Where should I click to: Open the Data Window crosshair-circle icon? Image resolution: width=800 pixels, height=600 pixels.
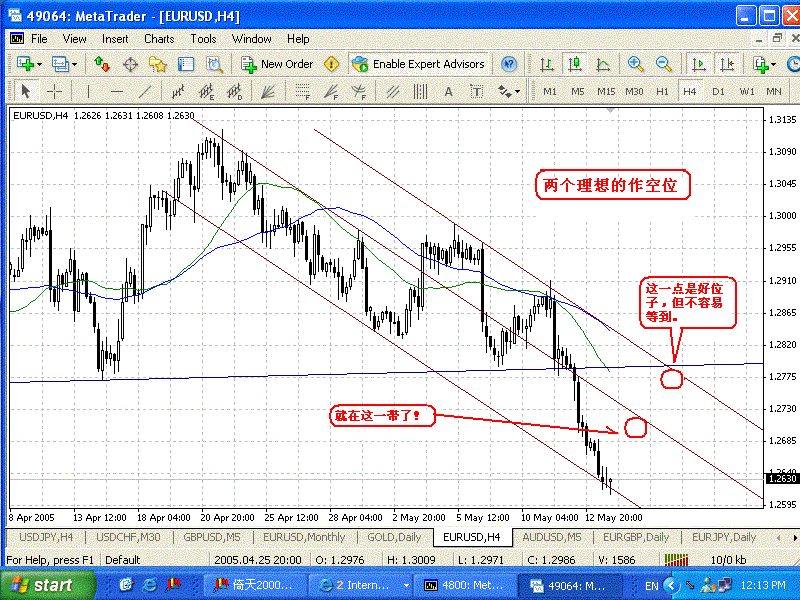(x=131, y=64)
